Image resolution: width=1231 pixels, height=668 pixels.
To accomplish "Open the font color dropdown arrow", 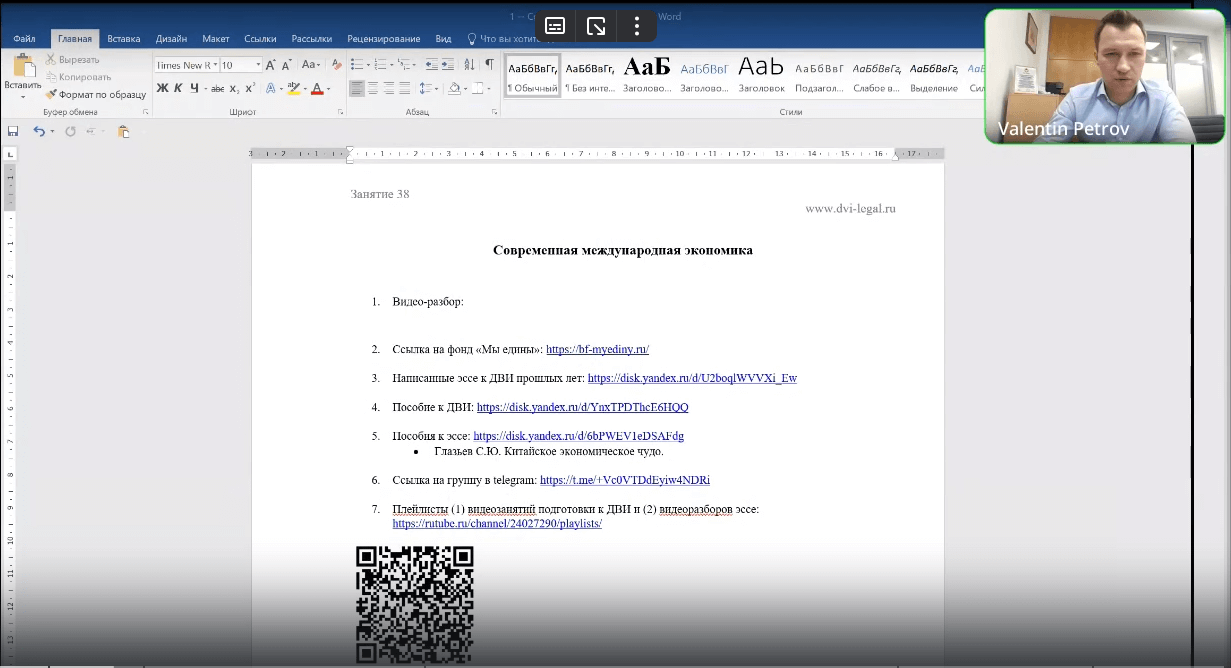I will (329, 88).
